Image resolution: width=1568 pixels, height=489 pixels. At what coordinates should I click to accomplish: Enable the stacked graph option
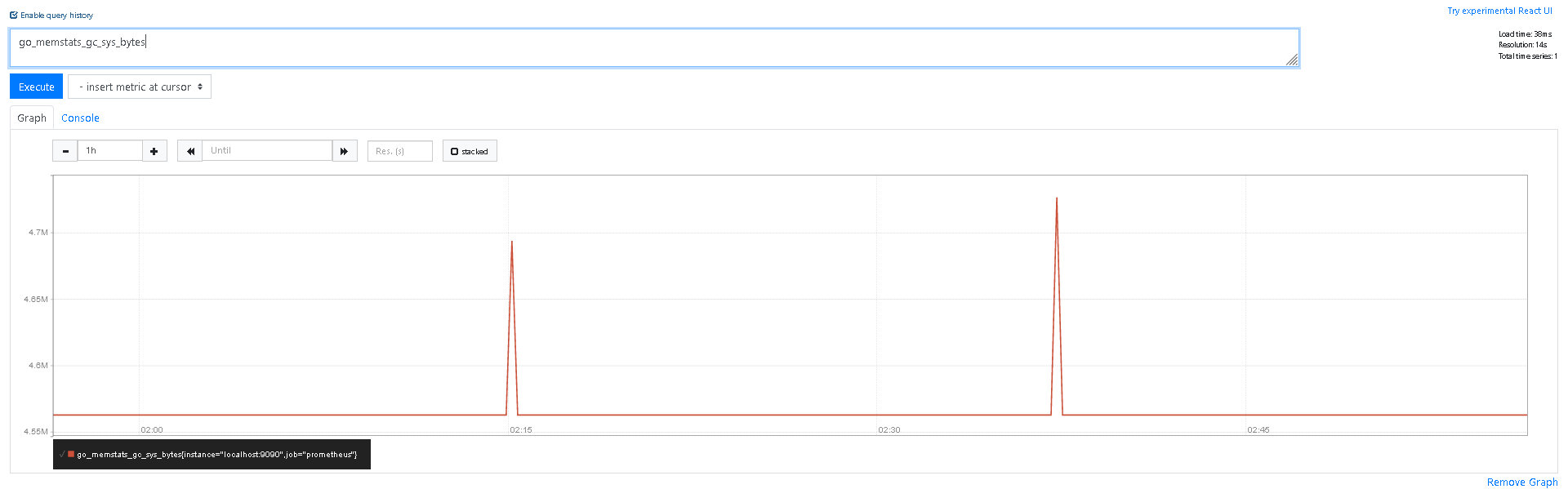[x=470, y=151]
